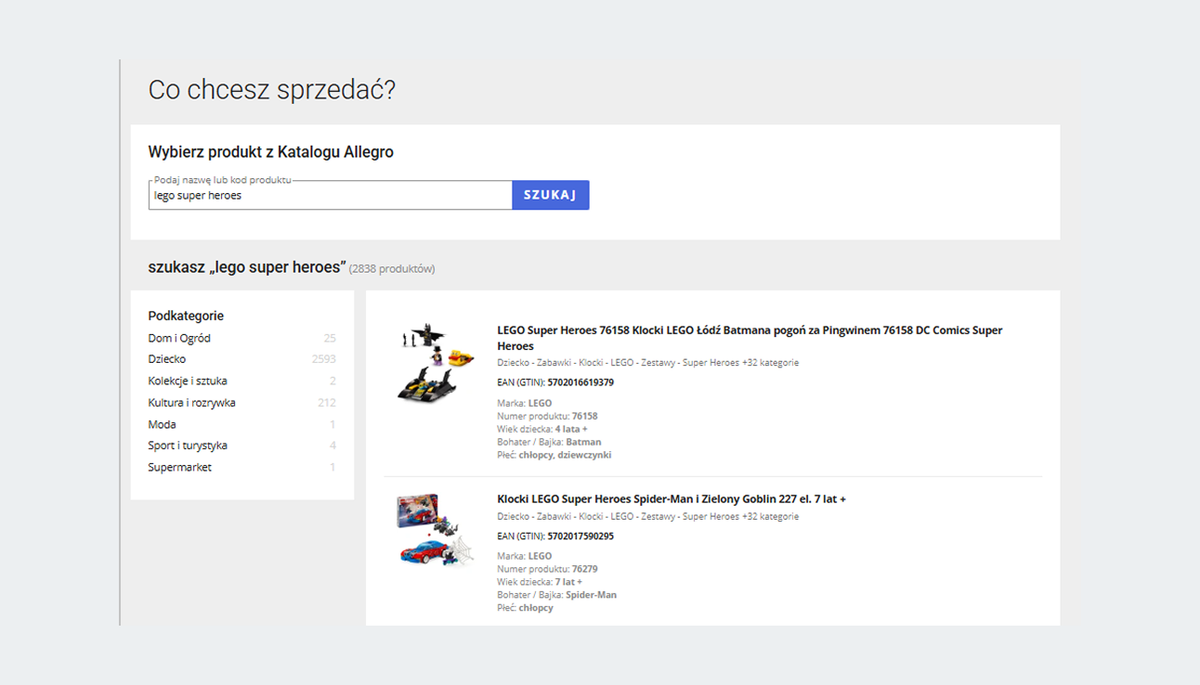The height and width of the screenshot is (685, 1200).
Task: Click the 2838 produktów results count
Action: coord(392,269)
